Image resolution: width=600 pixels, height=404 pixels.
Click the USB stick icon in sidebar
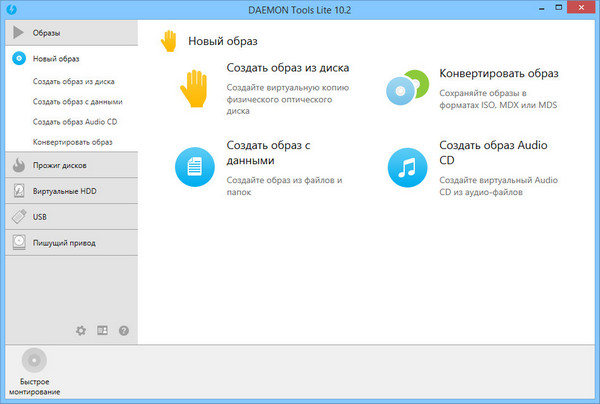pyautogui.click(x=19, y=217)
